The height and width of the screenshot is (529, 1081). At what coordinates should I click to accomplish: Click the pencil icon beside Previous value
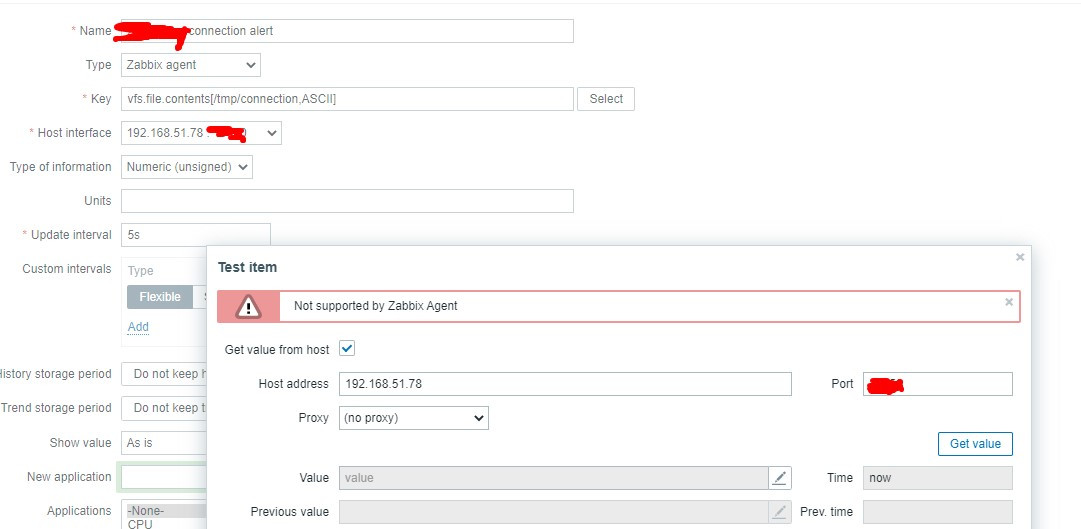point(780,512)
